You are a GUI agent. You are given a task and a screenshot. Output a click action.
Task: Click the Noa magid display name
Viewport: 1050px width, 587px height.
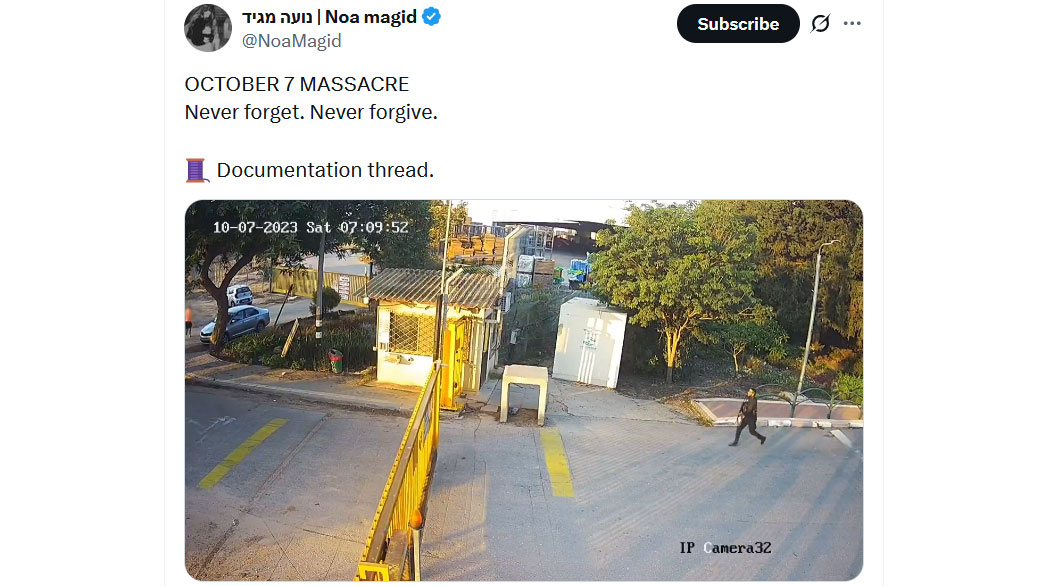point(370,17)
